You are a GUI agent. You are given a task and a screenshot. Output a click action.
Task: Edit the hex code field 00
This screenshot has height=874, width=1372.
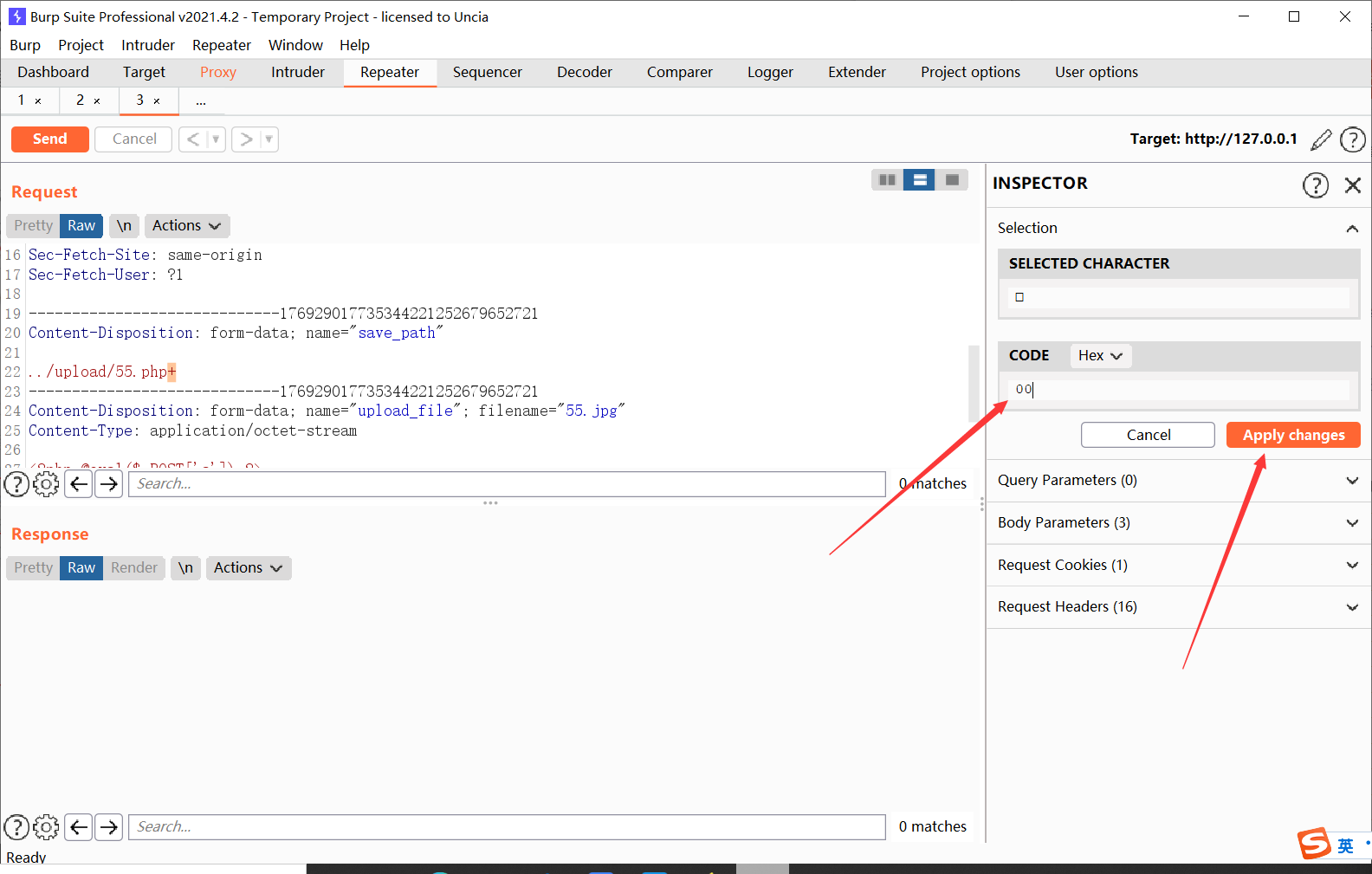[x=1179, y=390]
